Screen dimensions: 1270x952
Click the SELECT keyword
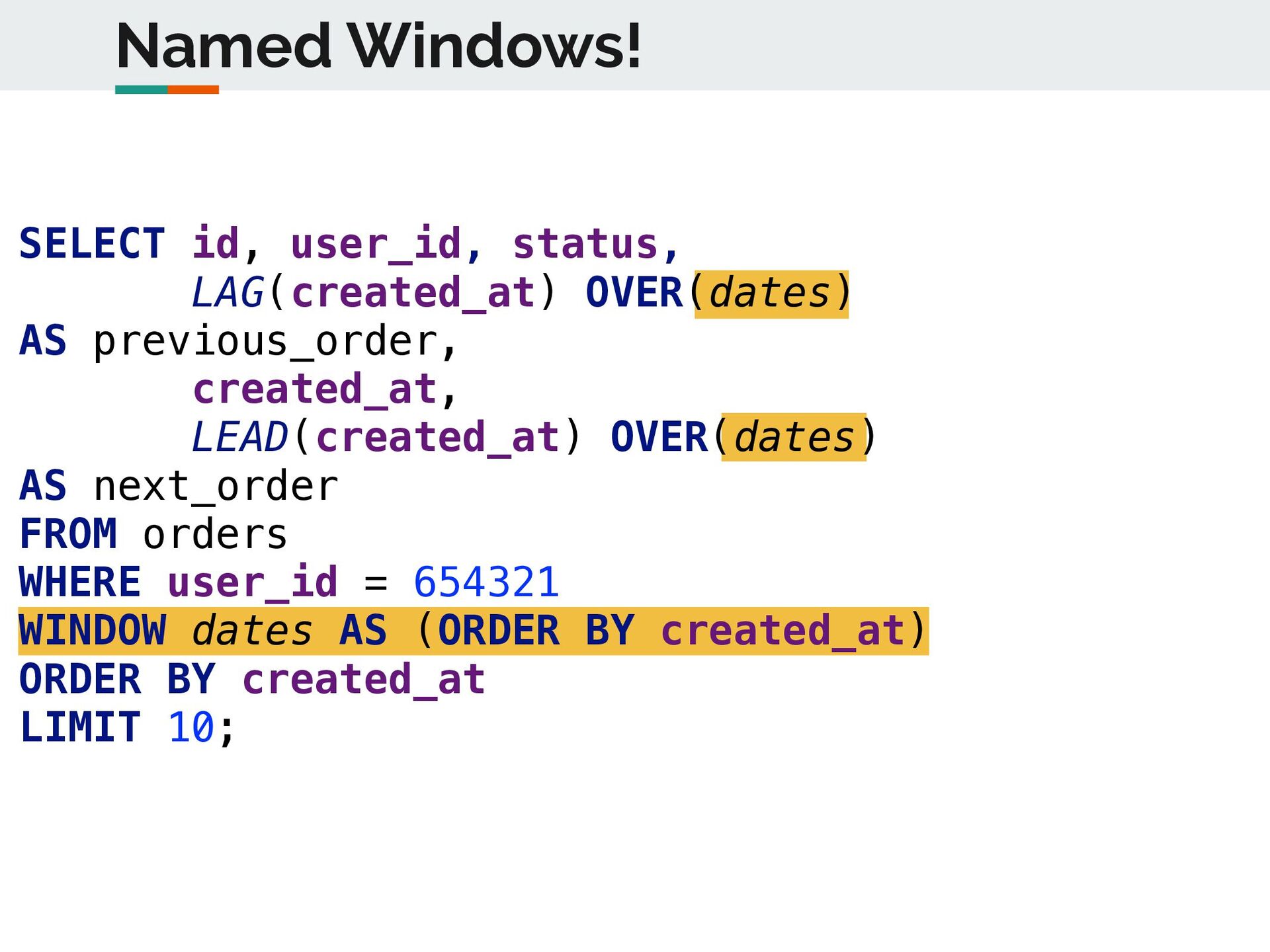pos(92,243)
